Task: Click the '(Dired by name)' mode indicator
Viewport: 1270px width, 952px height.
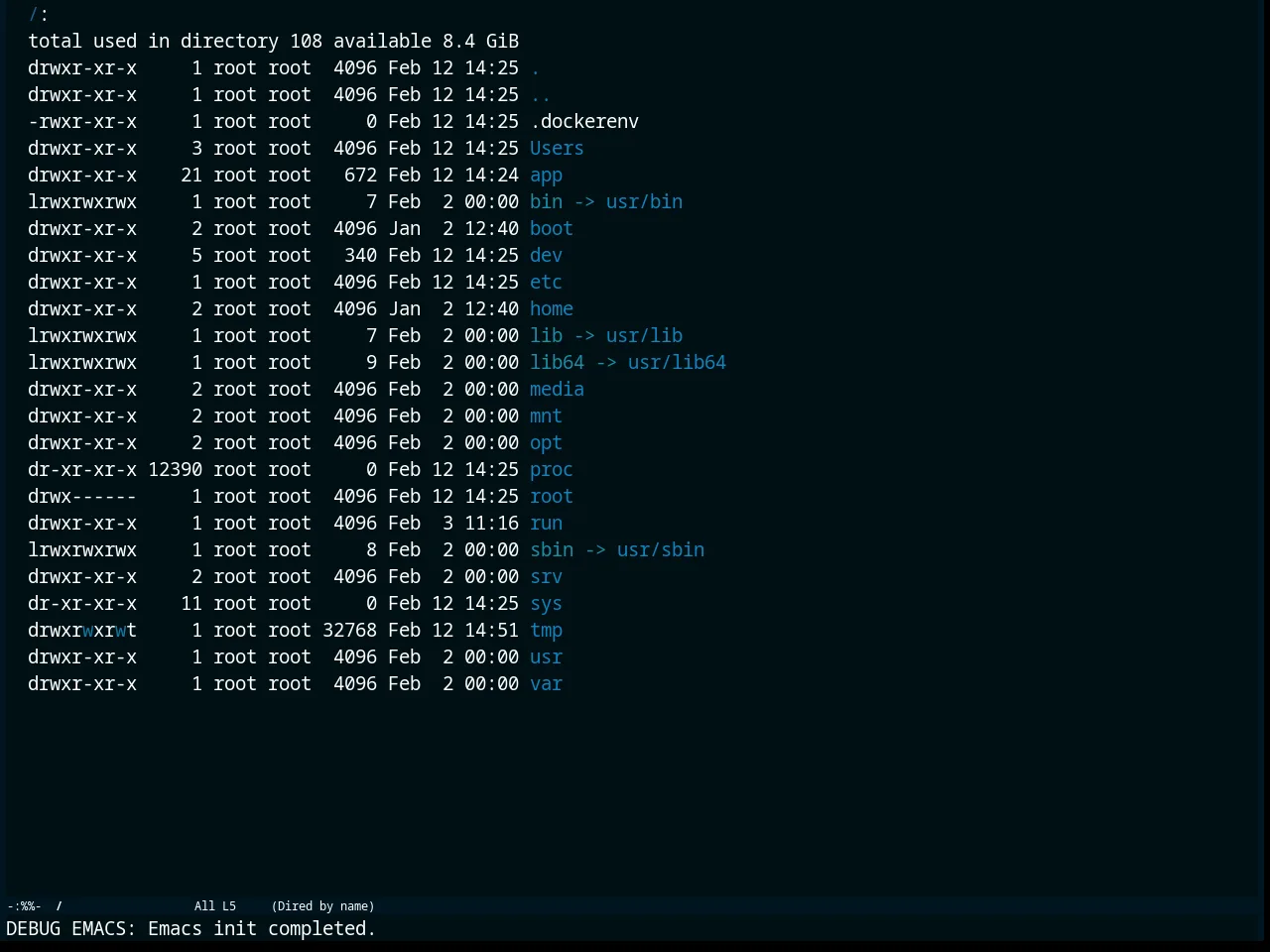Action: click(322, 906)
